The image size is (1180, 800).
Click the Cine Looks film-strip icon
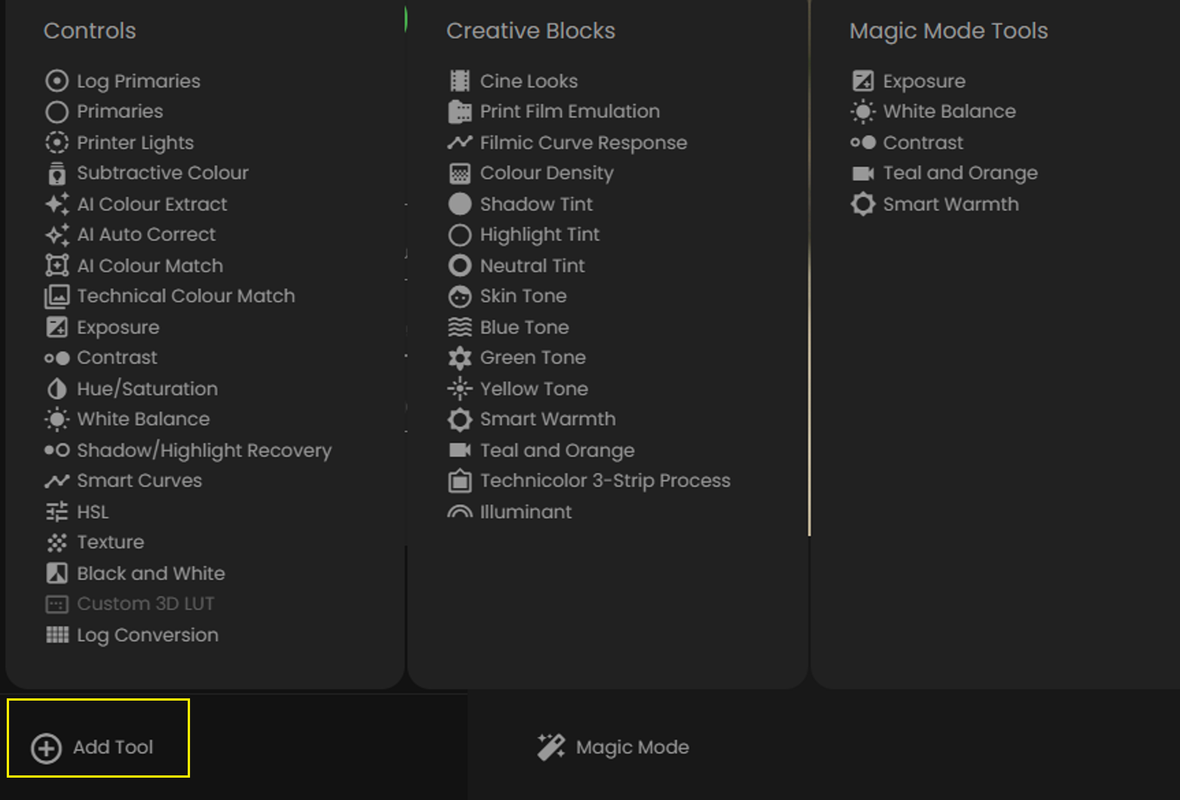tap(460, 81)
